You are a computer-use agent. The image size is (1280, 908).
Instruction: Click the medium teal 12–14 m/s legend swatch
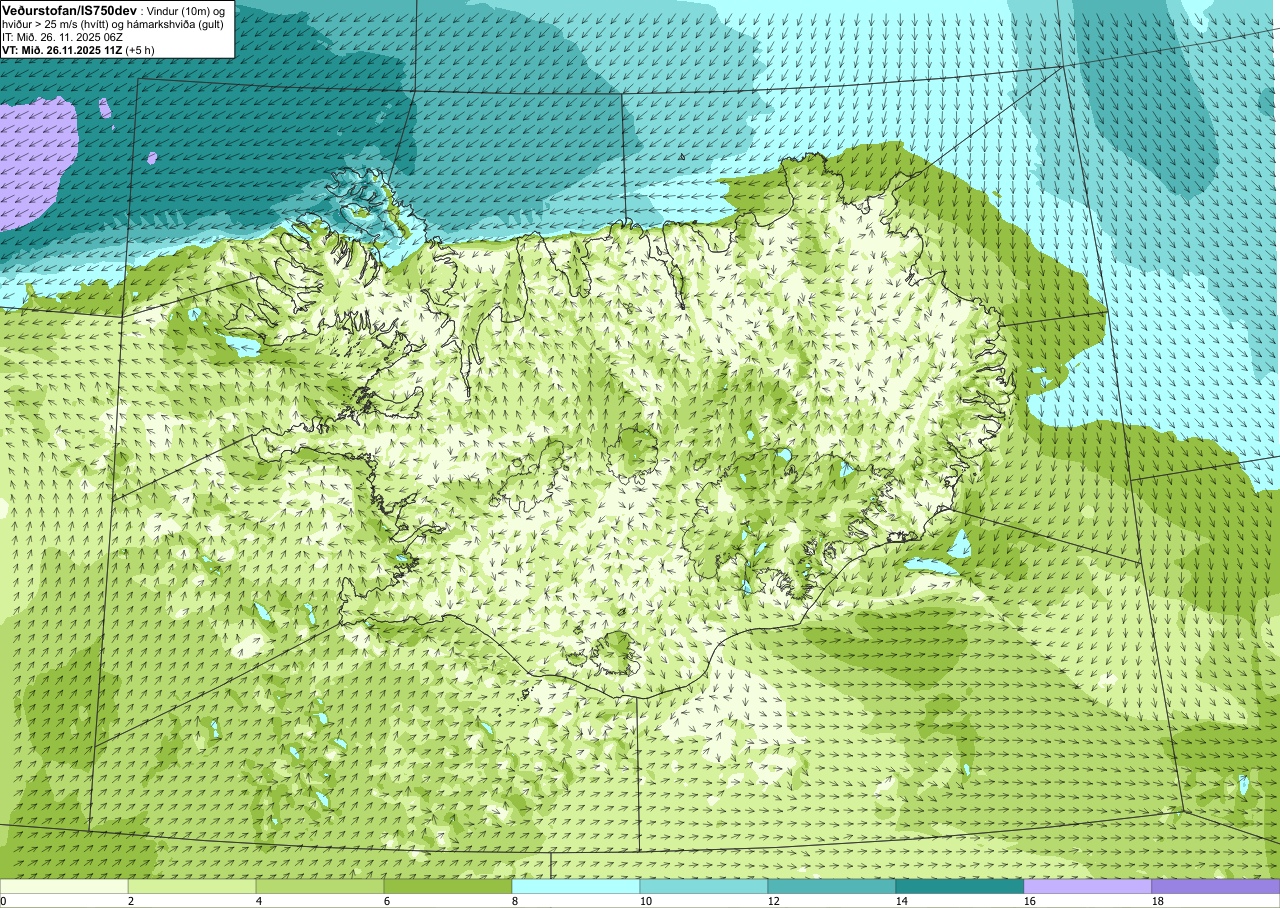click(x=832, y=886)
